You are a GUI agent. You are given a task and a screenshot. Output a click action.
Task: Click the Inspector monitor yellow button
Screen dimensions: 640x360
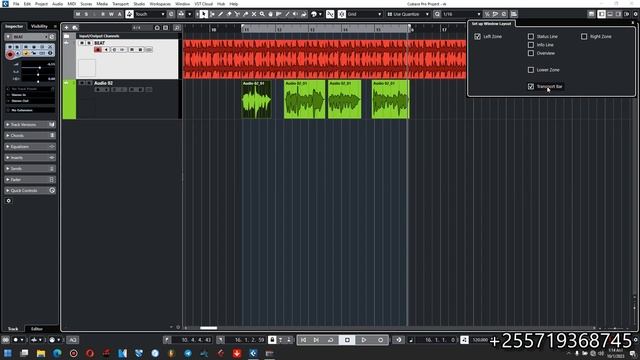(x=26, y=53)
